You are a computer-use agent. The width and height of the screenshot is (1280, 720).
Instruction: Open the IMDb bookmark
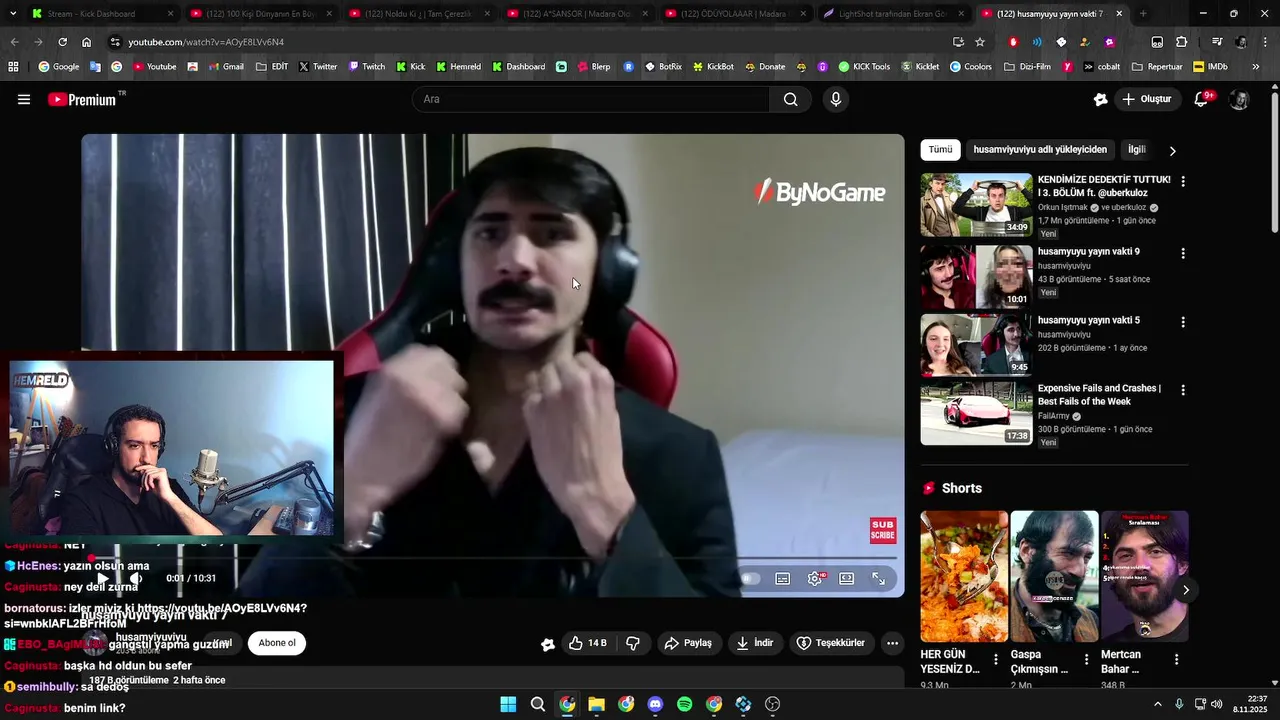point(1210,67)
